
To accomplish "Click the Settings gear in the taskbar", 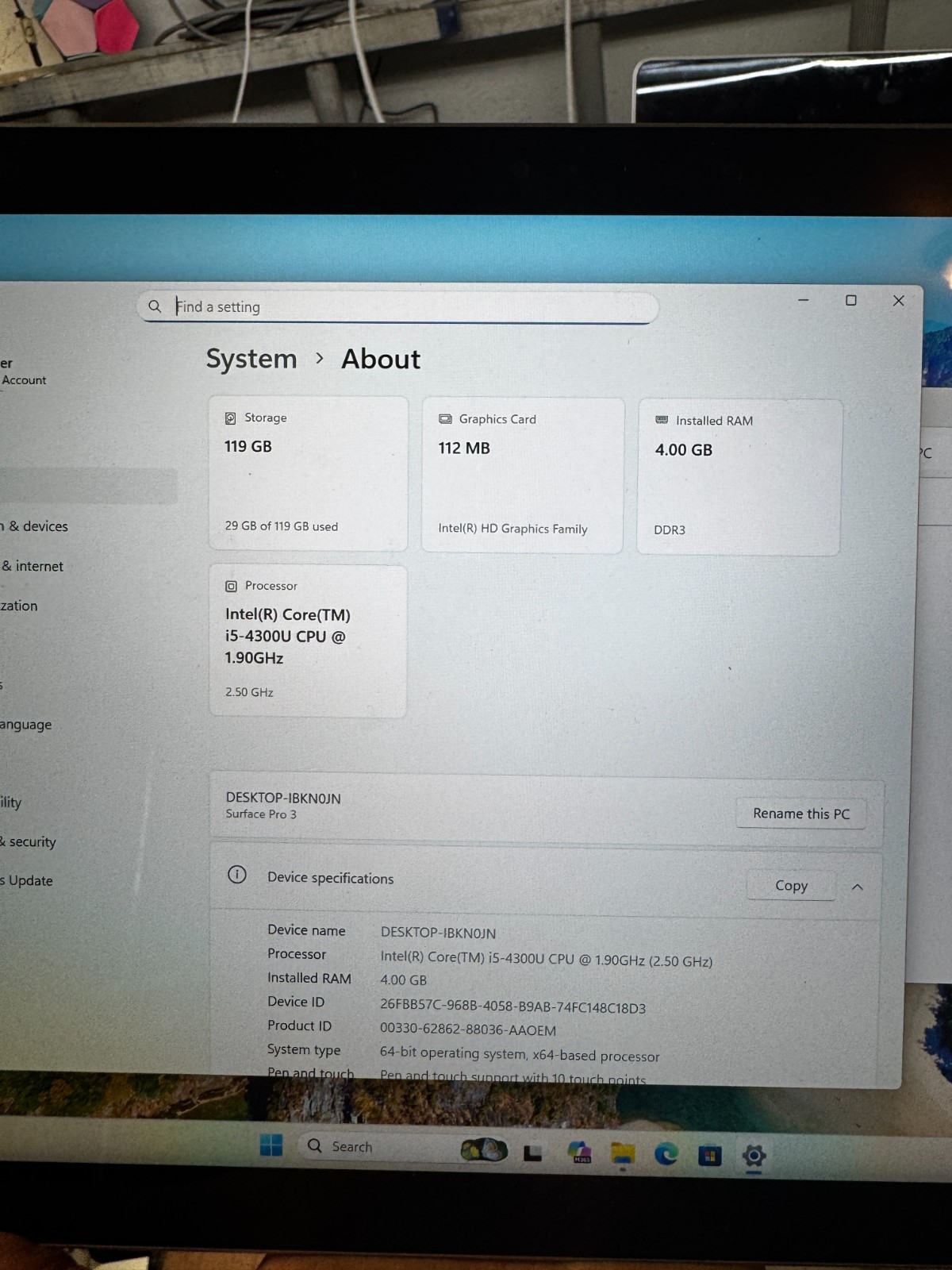I will tap(754, 1156).
